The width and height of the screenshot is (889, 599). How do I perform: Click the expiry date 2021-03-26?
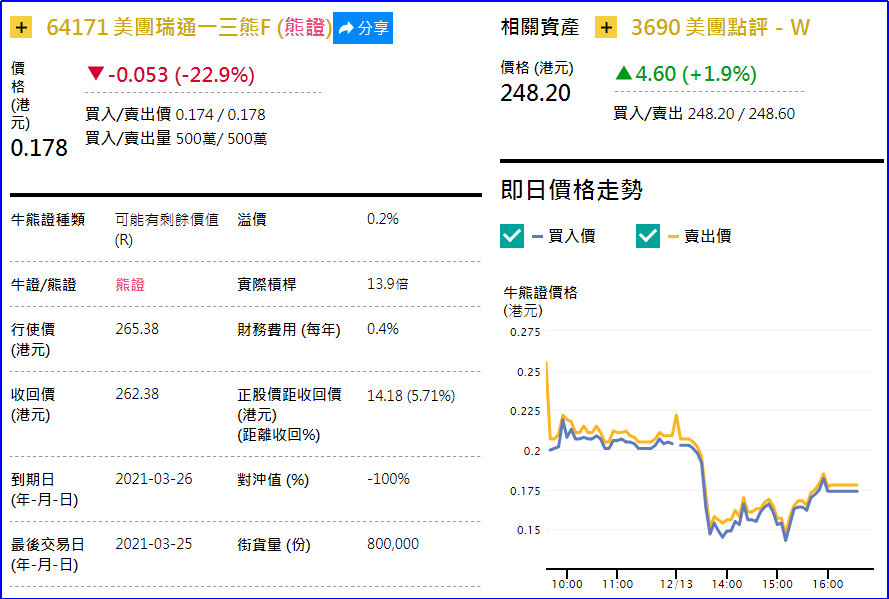click(154, 479)
